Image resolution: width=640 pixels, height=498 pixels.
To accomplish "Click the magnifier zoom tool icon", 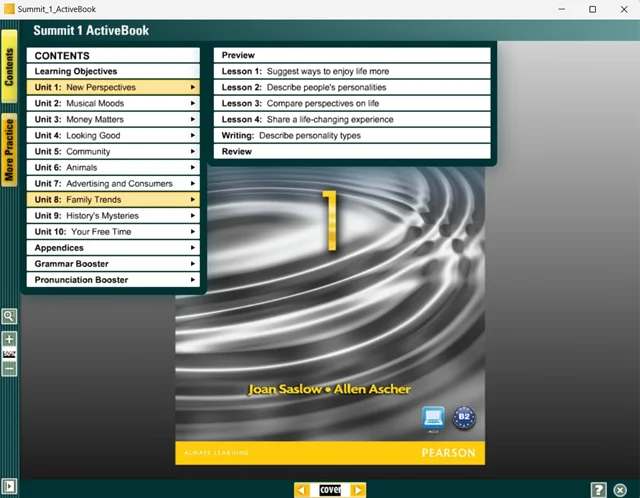I will pyautogui.click(x=9, y=316).
